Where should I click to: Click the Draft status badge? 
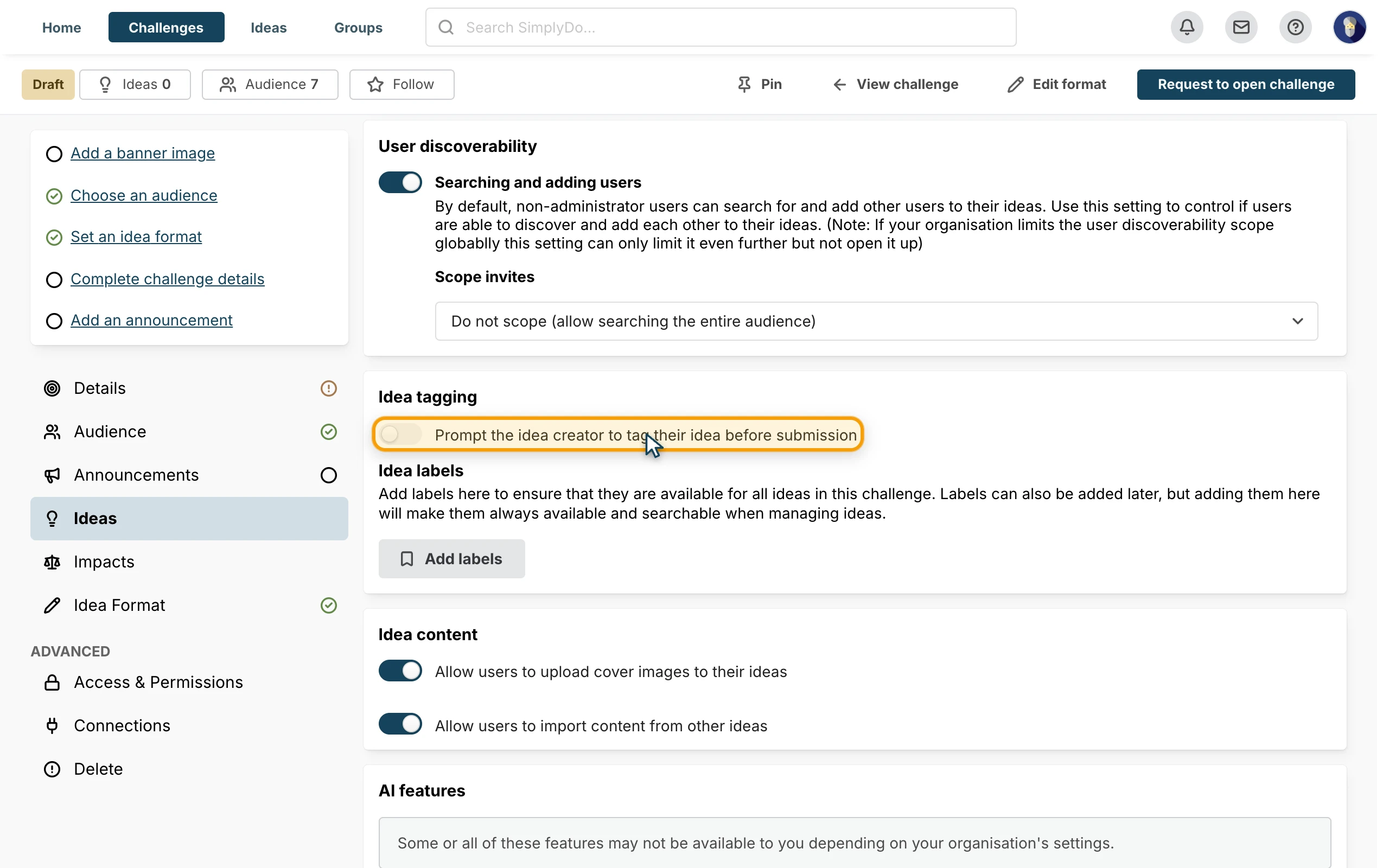(48, 85)
